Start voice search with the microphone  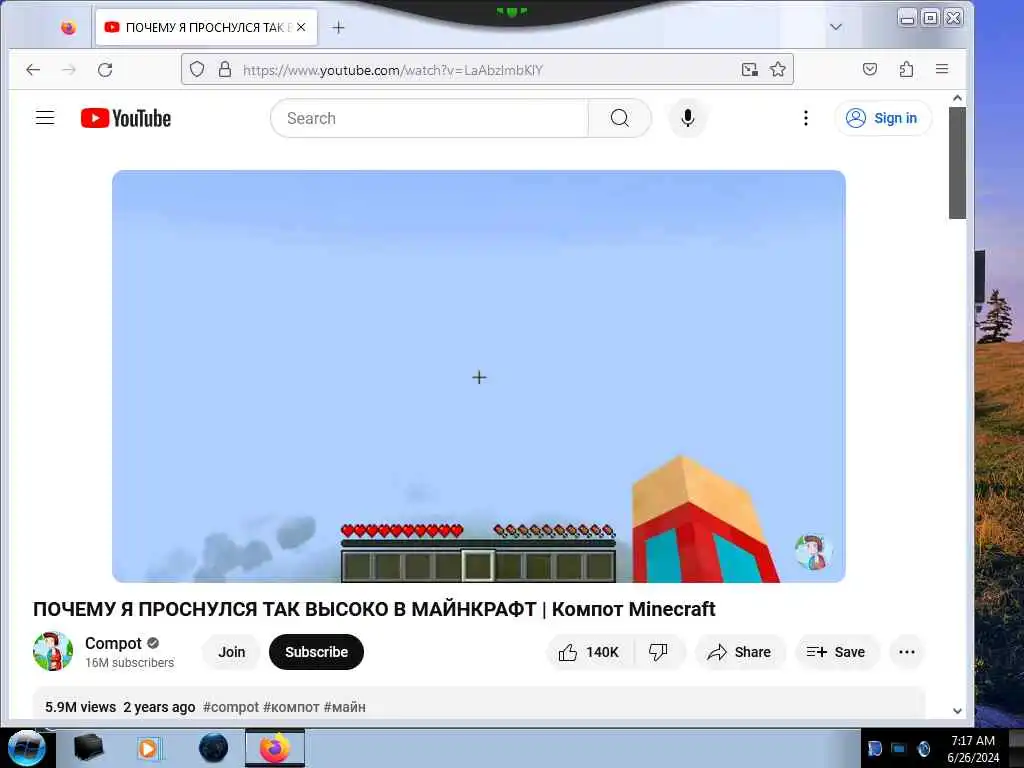click(688, 118)
